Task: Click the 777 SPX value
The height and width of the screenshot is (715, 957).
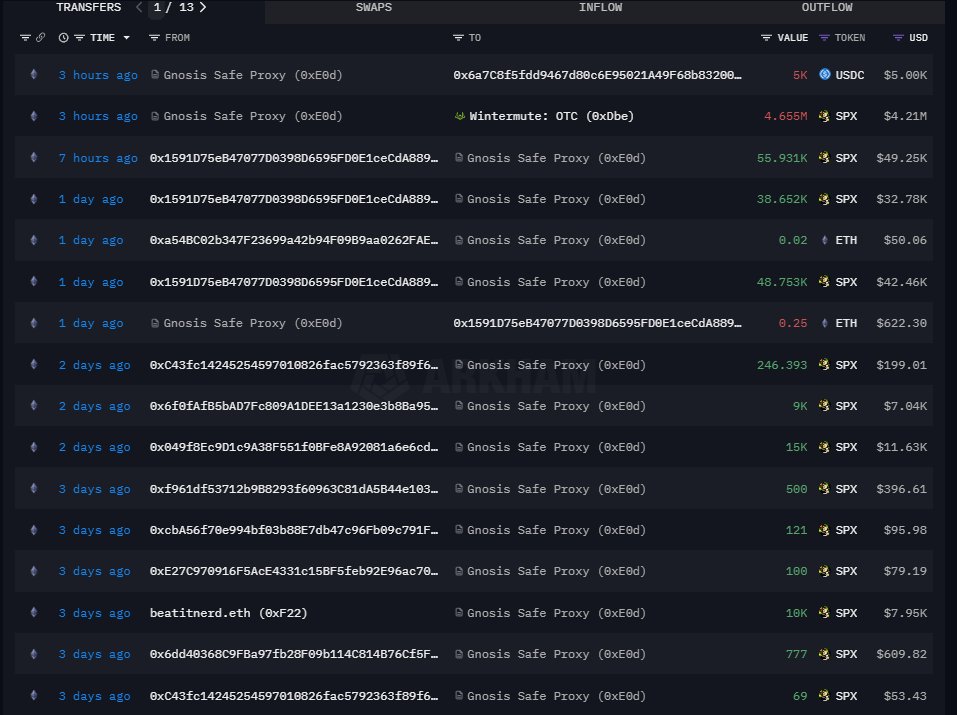Action: click(x=796, y=654)
